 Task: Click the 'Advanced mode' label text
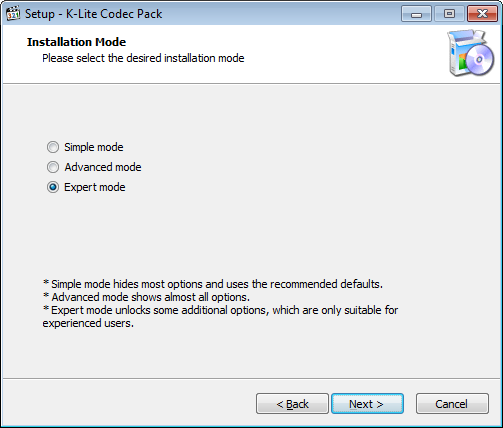point(103,167)
